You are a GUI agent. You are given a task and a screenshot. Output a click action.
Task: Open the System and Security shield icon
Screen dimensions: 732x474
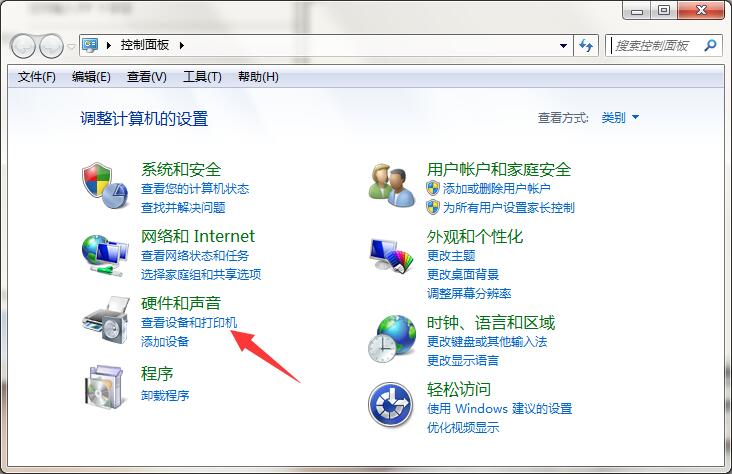[106, 186]
